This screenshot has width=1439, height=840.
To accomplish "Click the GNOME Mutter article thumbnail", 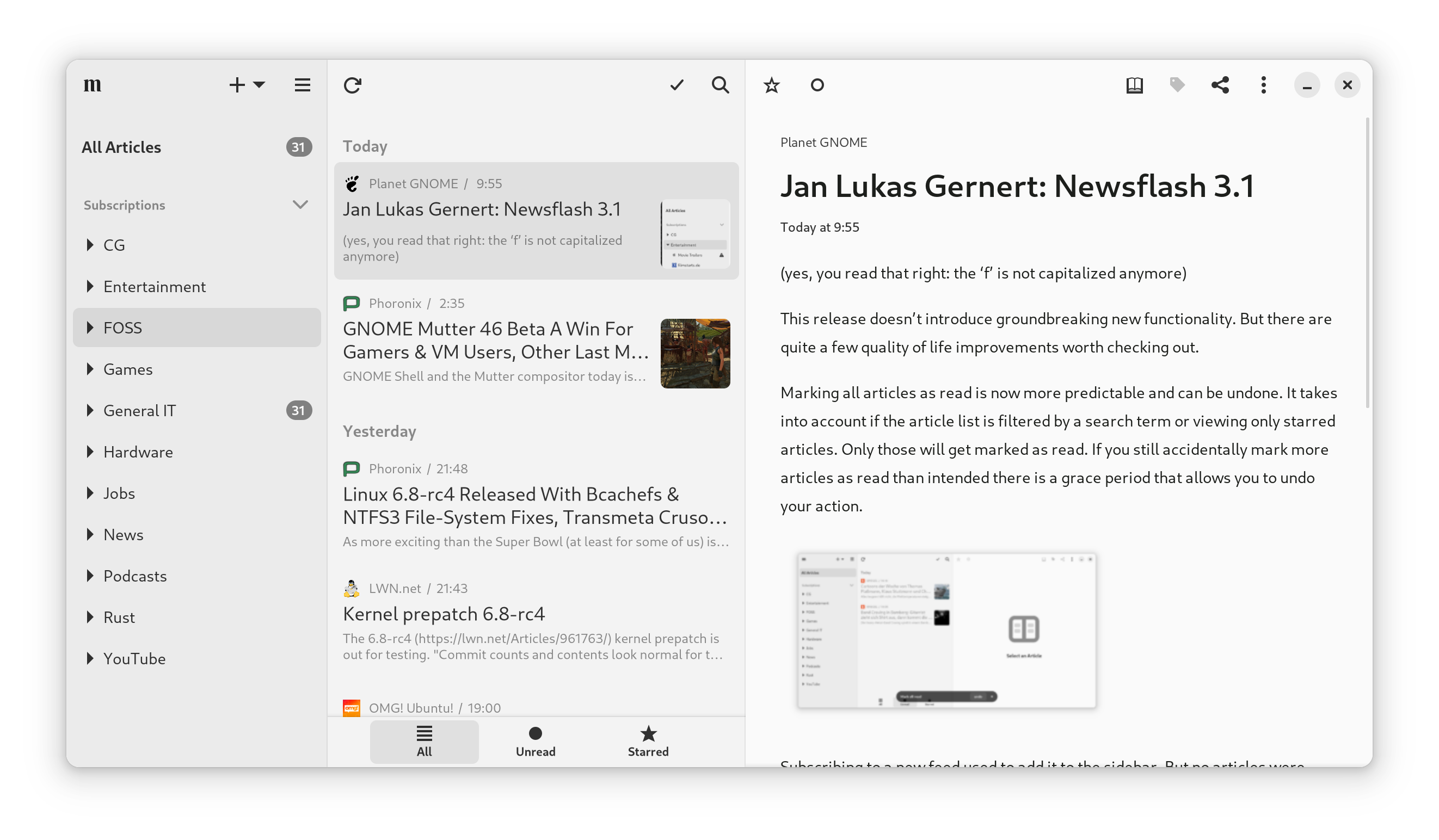I will 695,353.
